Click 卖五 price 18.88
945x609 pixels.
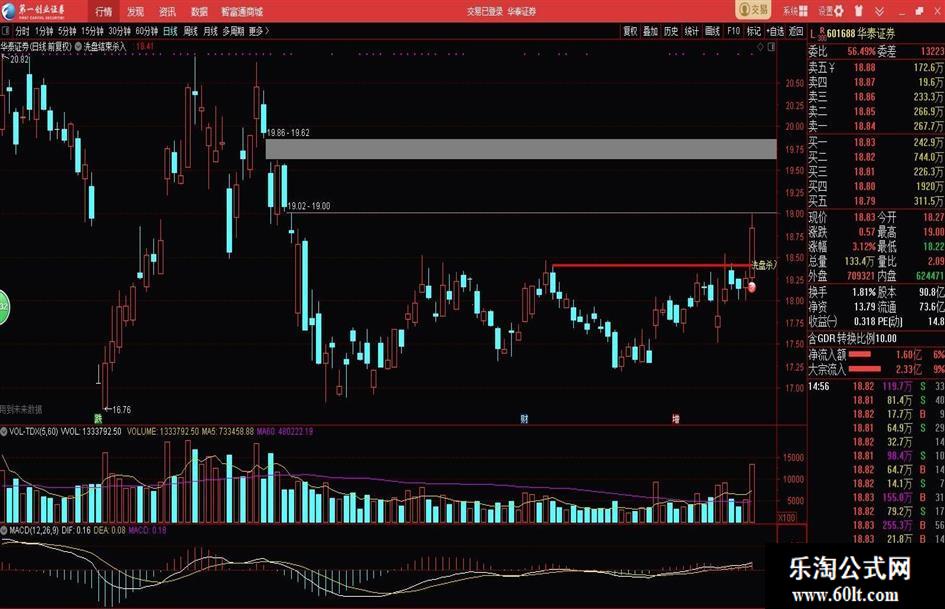864,67
